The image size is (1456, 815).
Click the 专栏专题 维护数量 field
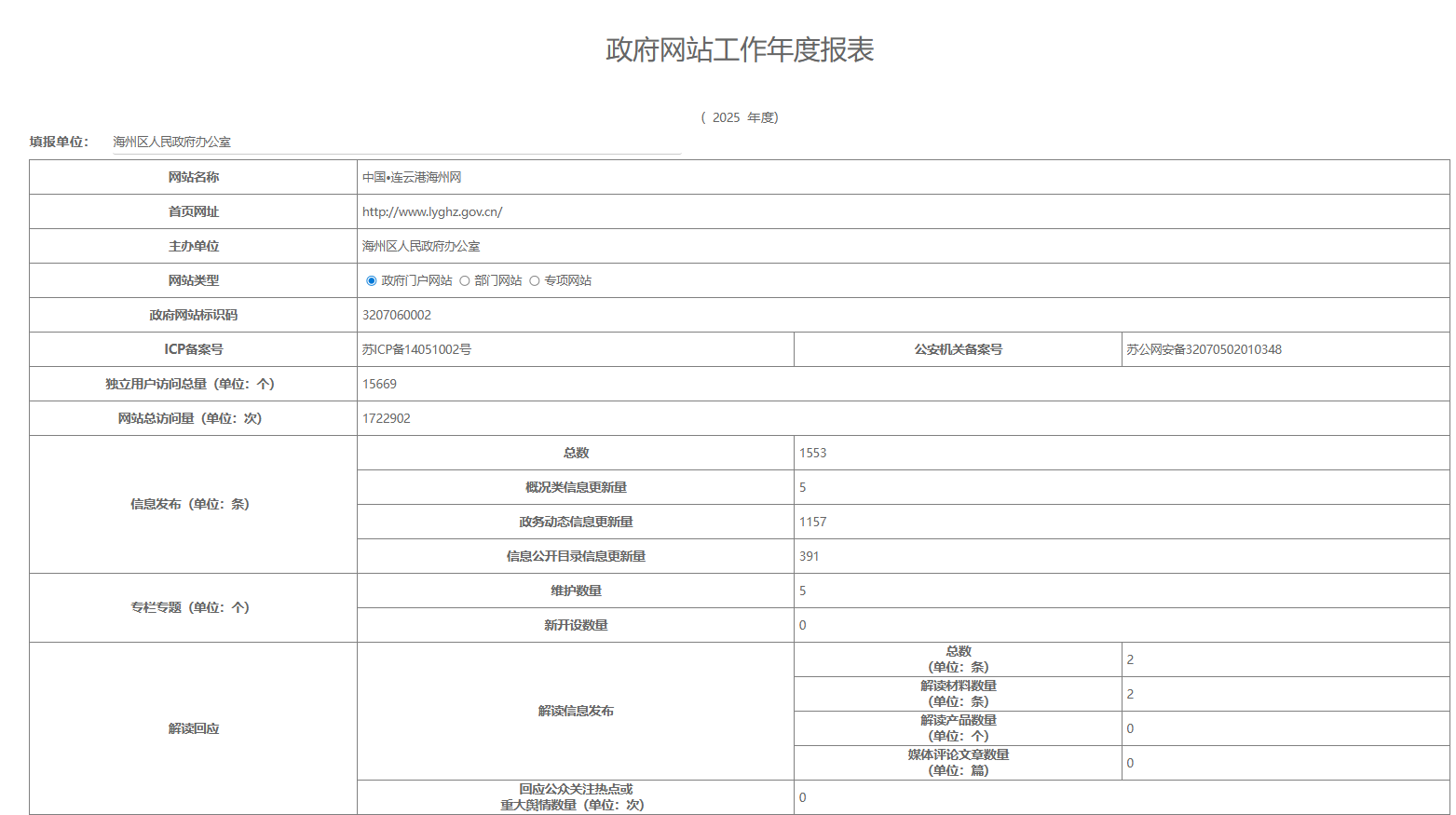click(x=801, y=590)
